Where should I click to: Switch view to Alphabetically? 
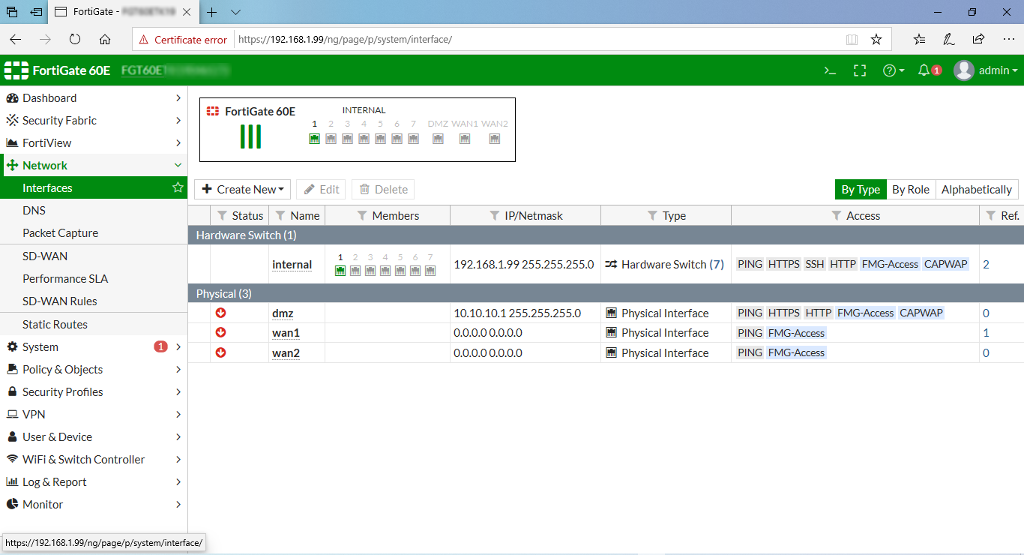pyautogui.click(x=976, y=189)
